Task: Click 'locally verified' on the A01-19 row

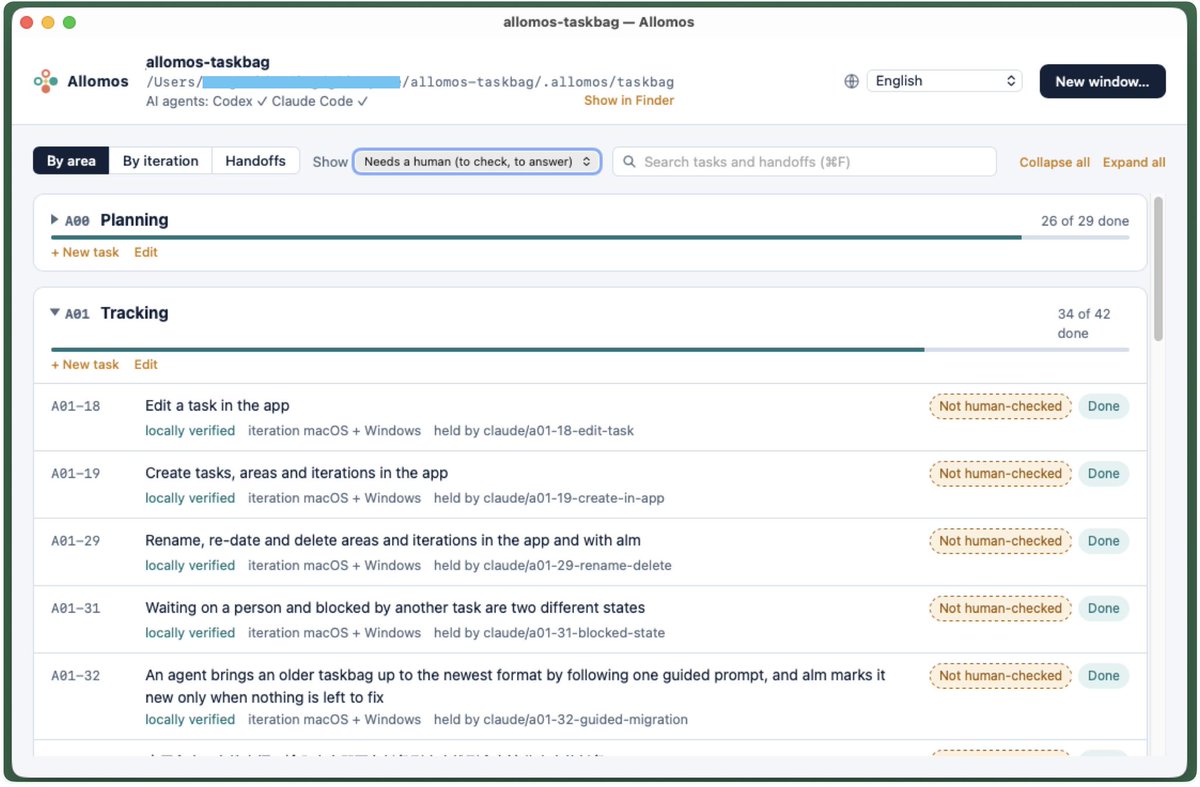Action: pos(190,498)
